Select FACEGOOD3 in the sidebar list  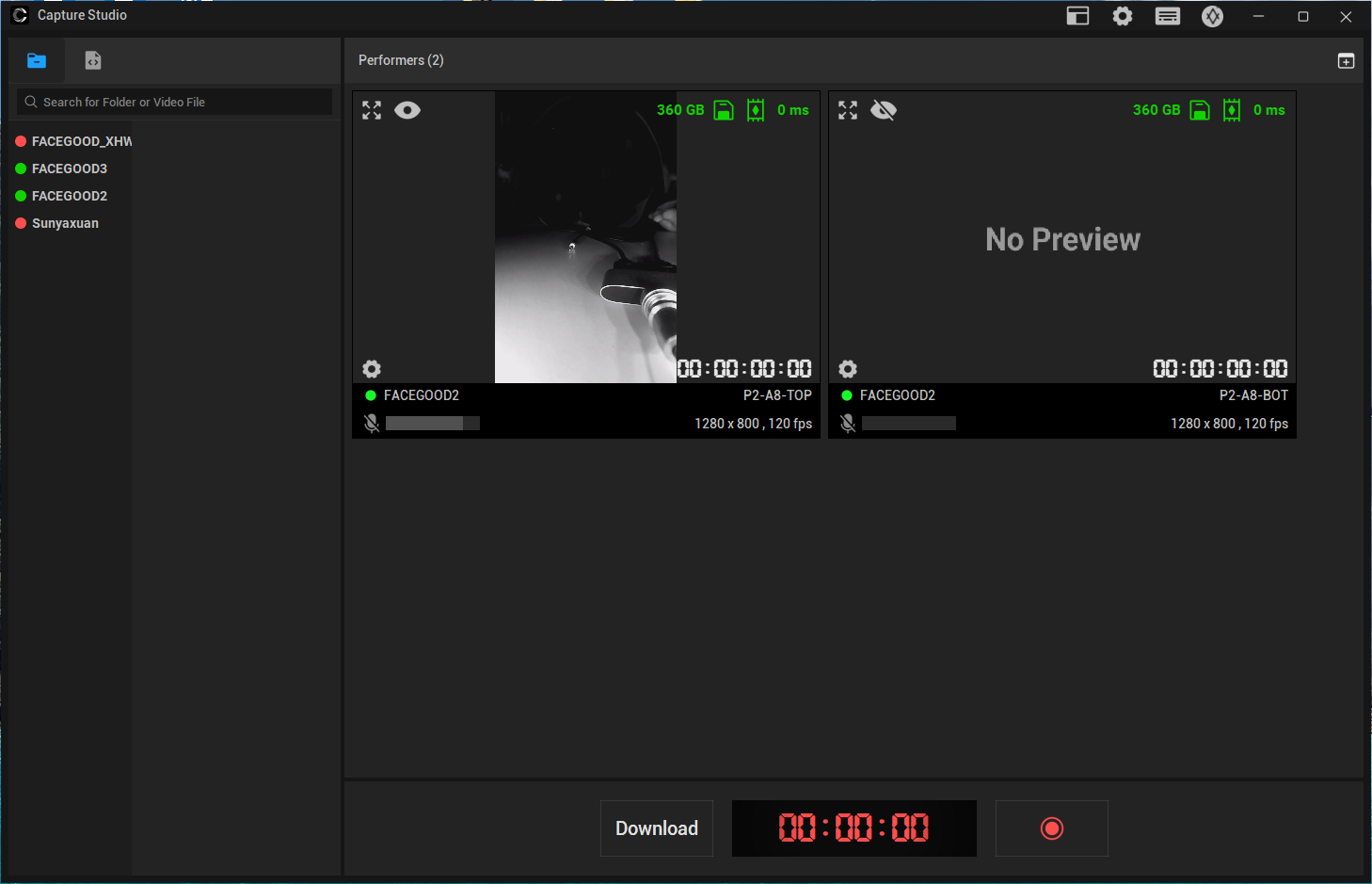click(x=62, y=169)
